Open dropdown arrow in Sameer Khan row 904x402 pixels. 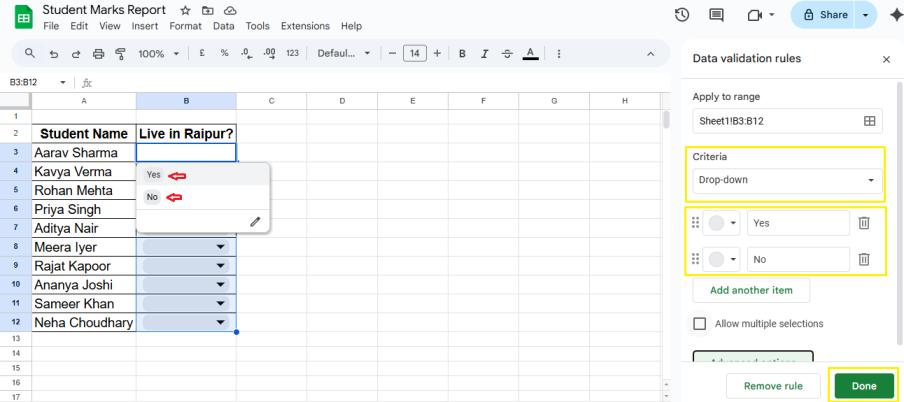point(220,303)
